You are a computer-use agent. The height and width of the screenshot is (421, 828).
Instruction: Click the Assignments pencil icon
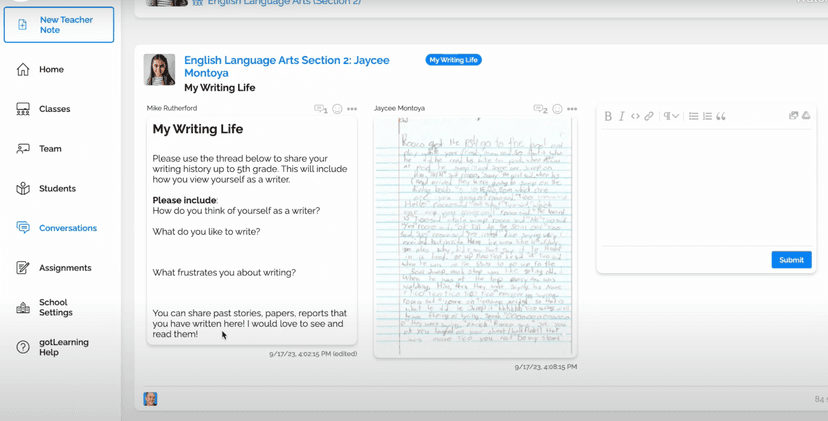tap(23, 268)
